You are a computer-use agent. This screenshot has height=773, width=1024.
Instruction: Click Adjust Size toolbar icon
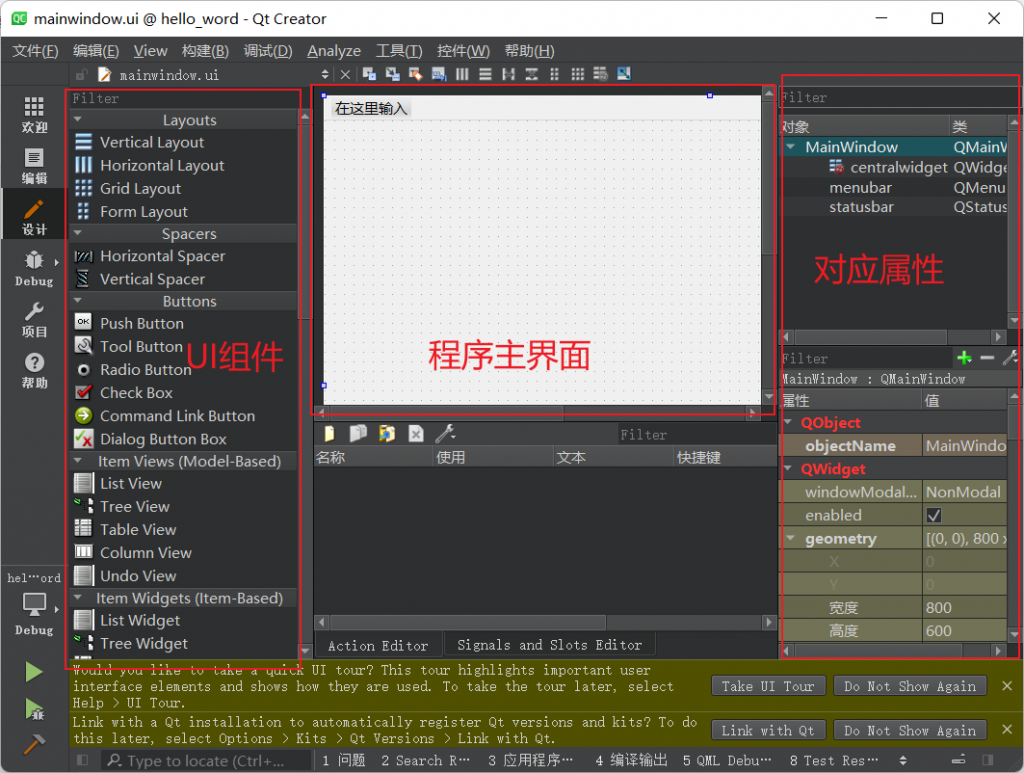624,74
